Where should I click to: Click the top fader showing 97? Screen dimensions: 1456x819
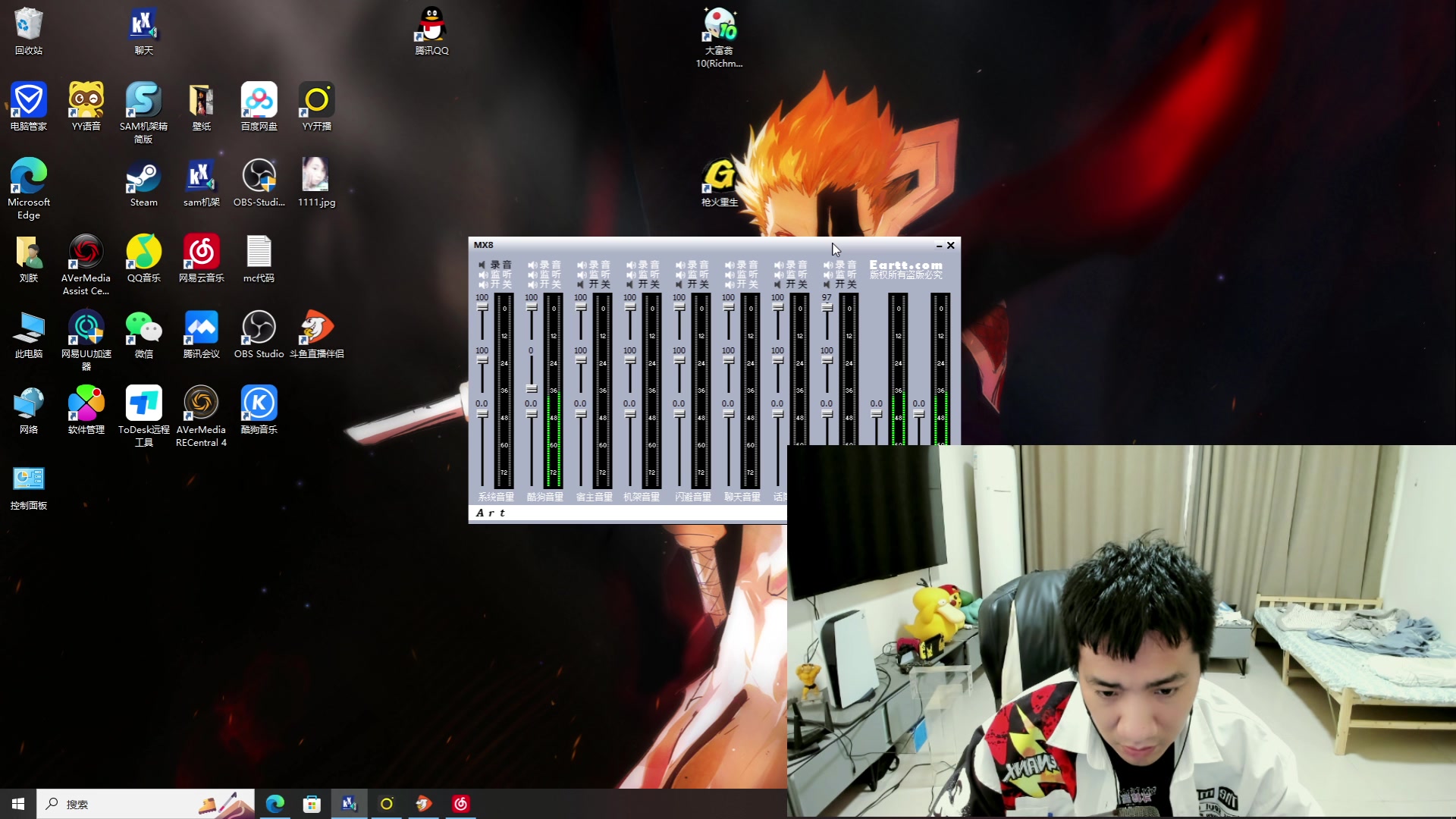pos(827,308)
